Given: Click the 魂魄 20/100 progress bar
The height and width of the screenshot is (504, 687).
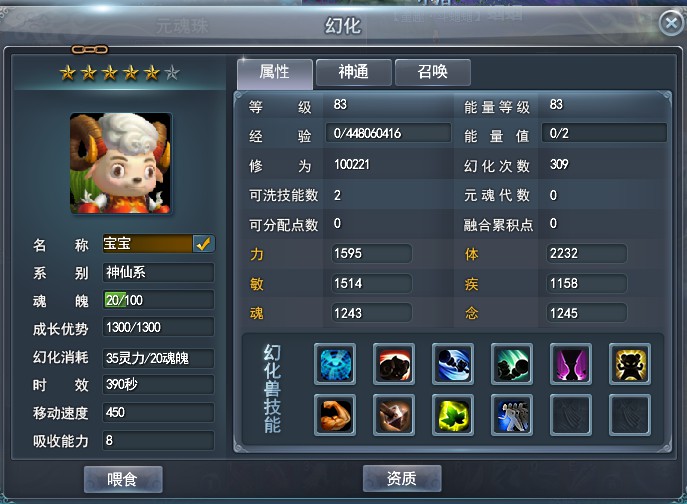Looking at the screenshot, I should [x=158, y=300].
